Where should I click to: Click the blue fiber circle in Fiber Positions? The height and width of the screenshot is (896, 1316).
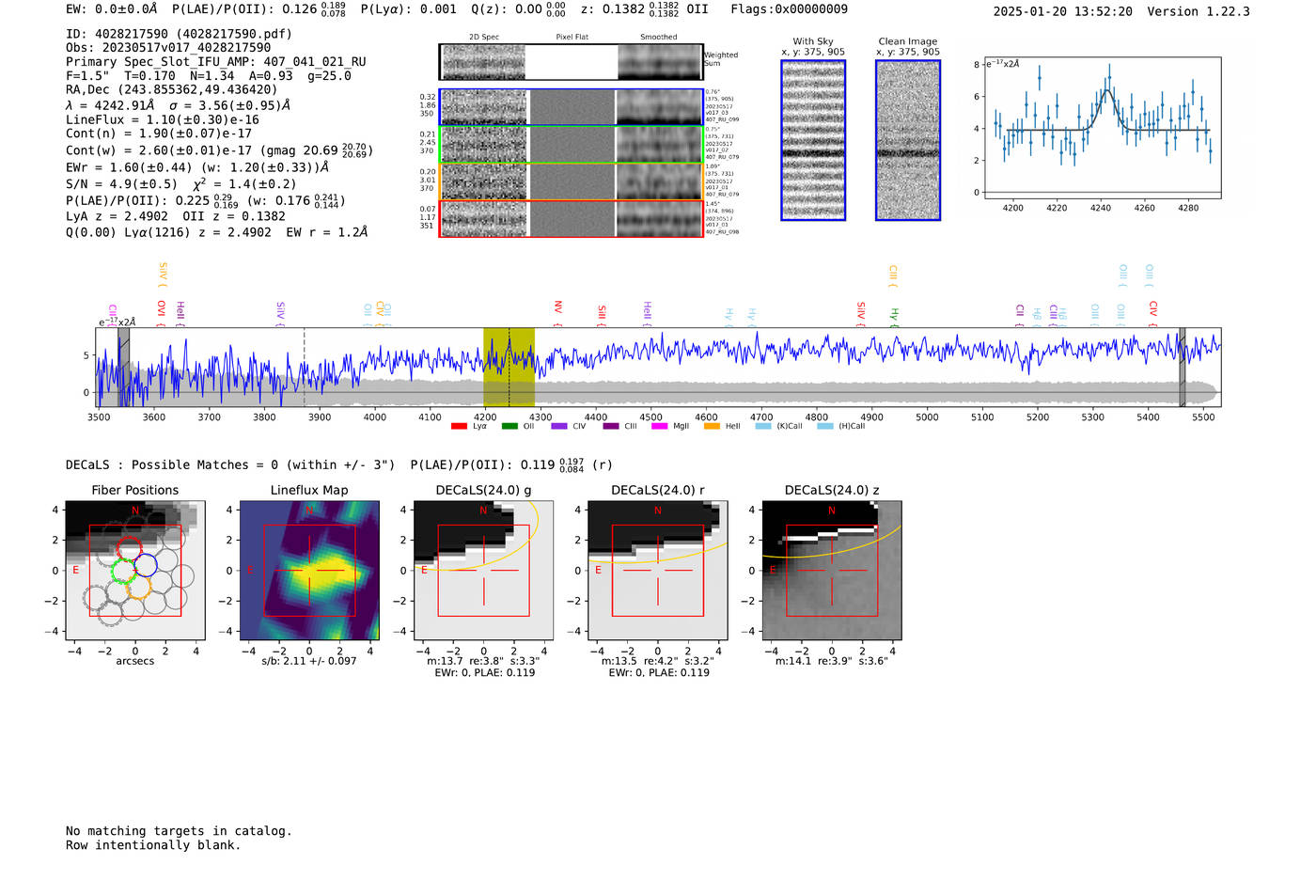click(x=146, y=565)
